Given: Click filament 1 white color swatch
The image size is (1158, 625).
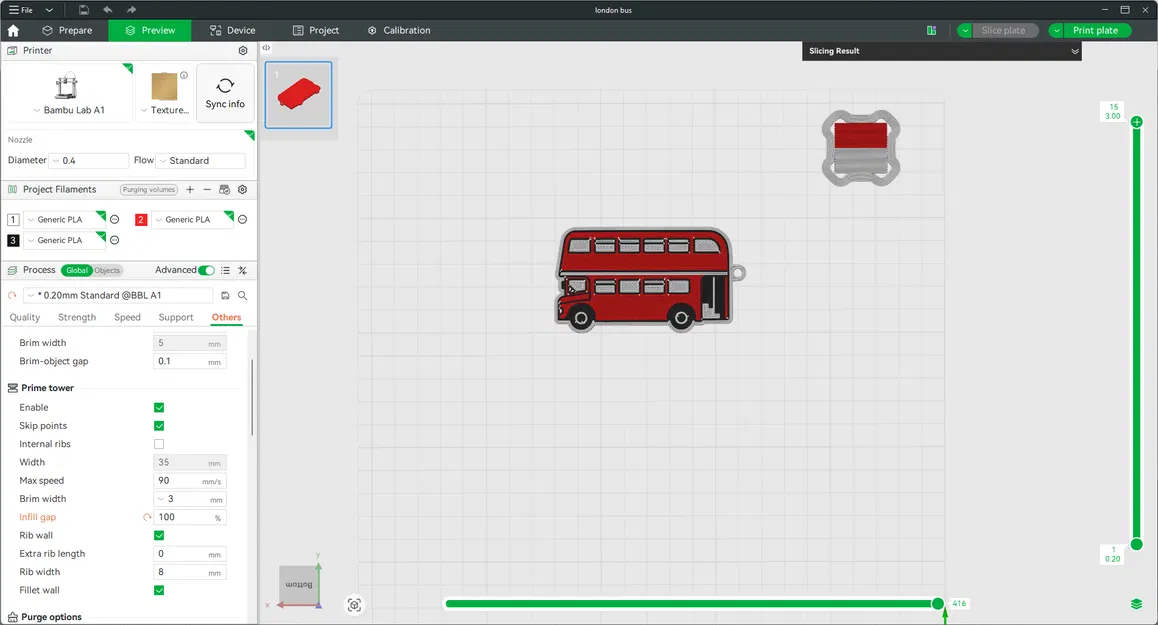Looking at the screenshot, I should coord(13,219).
